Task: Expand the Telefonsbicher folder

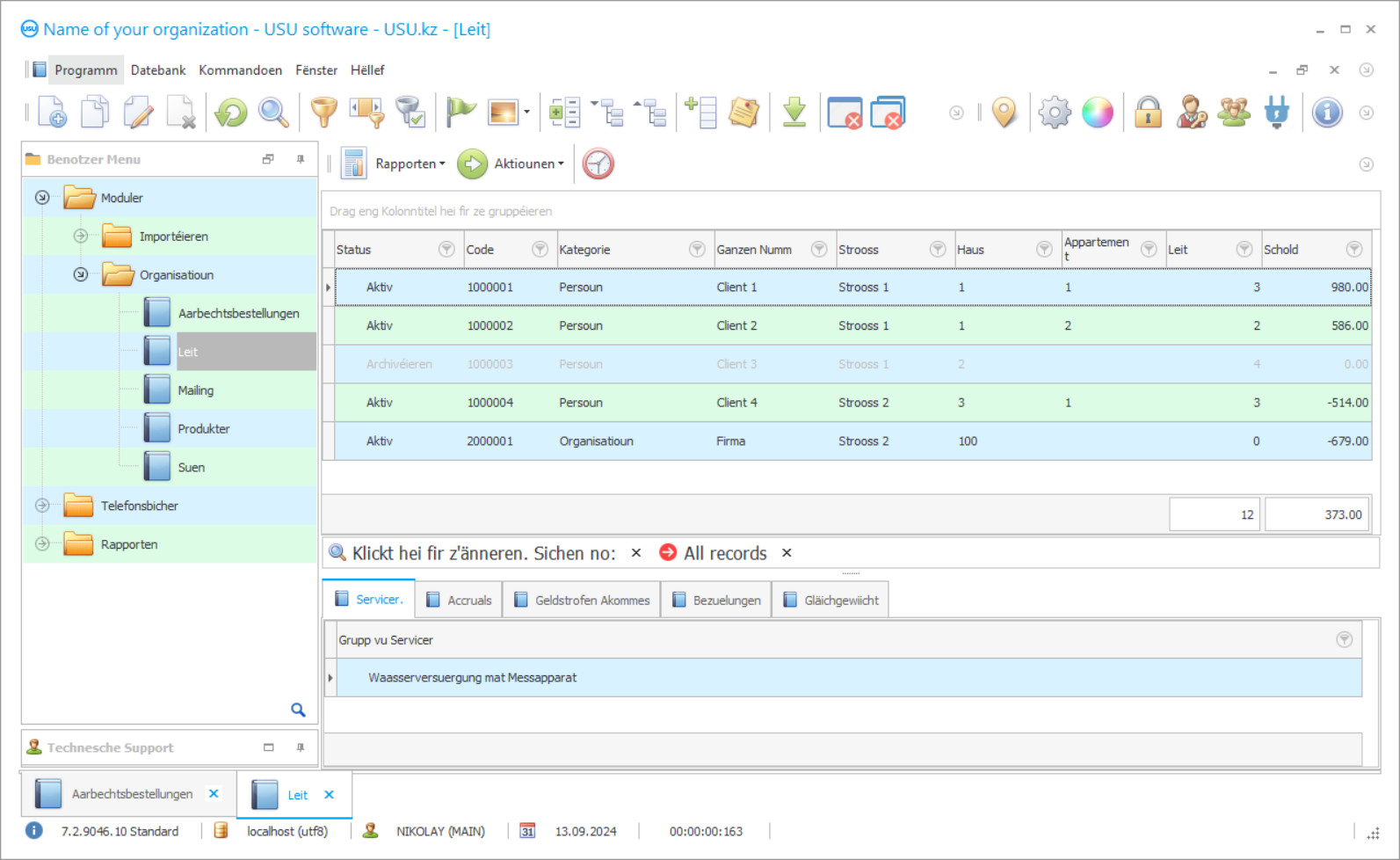Action: point(42,506)
